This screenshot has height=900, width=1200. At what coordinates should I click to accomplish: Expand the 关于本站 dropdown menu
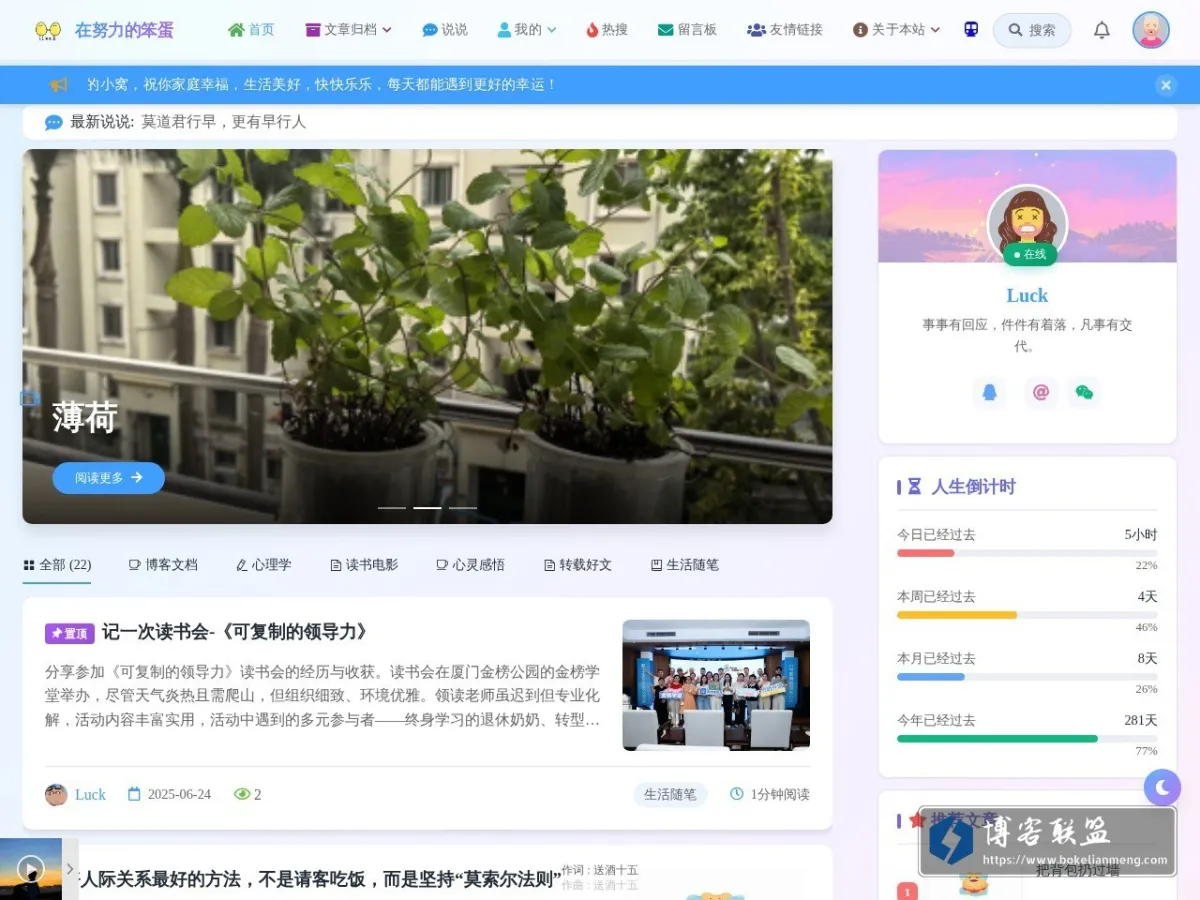(x=896, y=30)
